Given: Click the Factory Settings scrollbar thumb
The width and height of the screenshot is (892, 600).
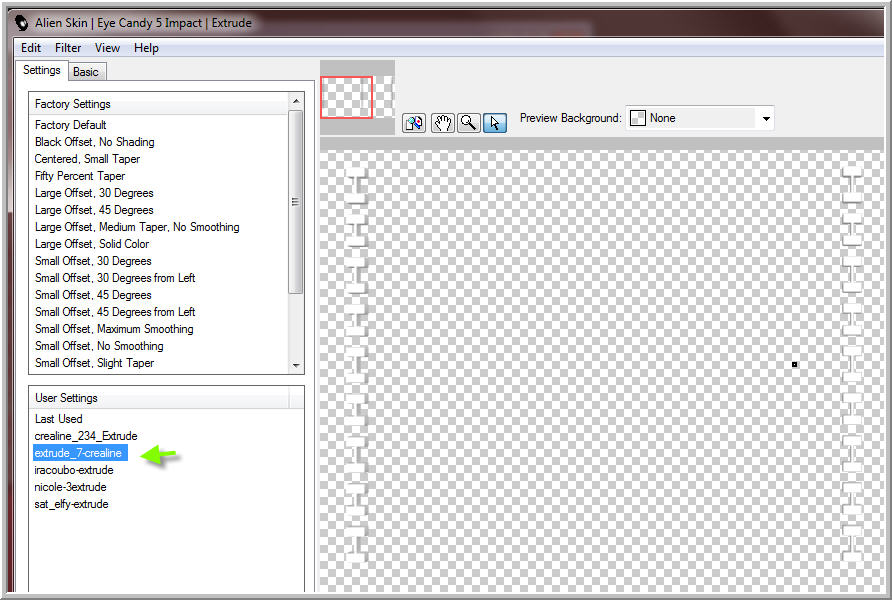Looking at the screenshot, I should point(295,202).
